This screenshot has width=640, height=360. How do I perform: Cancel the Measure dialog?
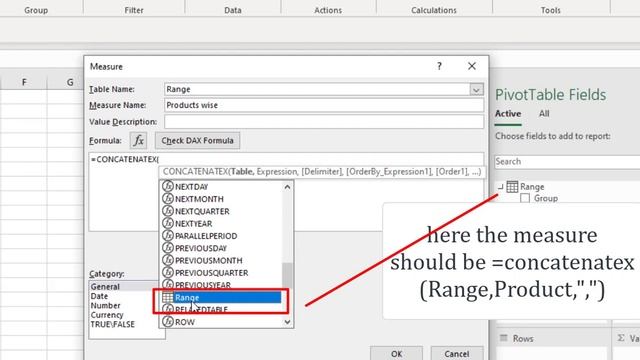point(457,353)
